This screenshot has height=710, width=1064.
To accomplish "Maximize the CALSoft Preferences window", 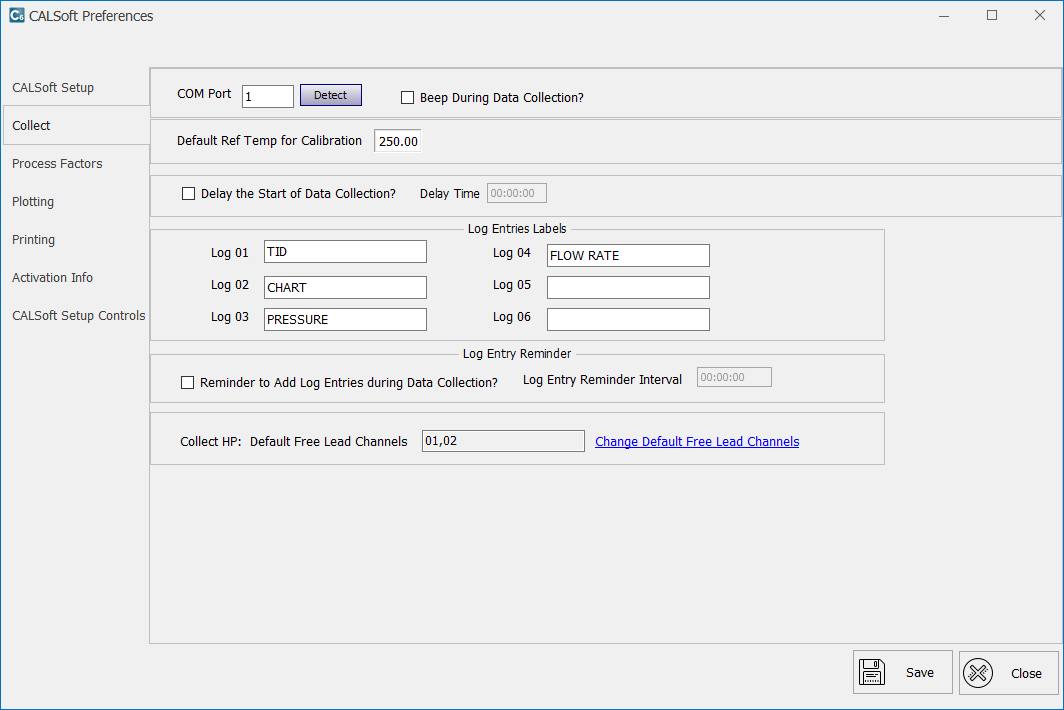I will coord(992,16).
